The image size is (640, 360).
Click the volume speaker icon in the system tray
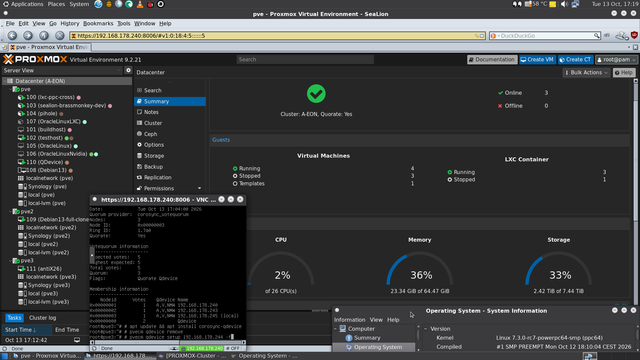[564, 4]
